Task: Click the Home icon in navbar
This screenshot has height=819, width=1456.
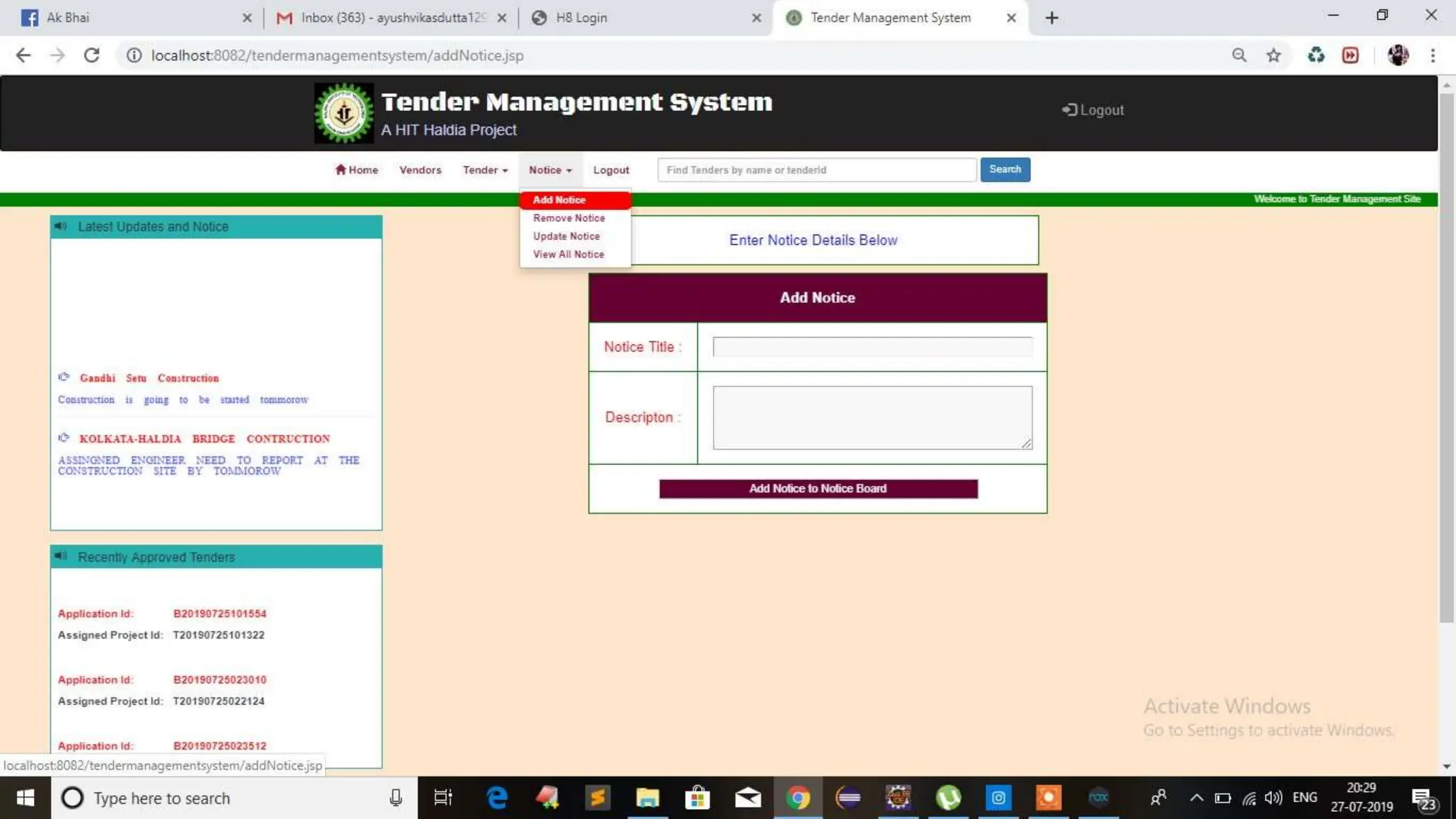Action: pyautogui.click(x=341, y=169)
